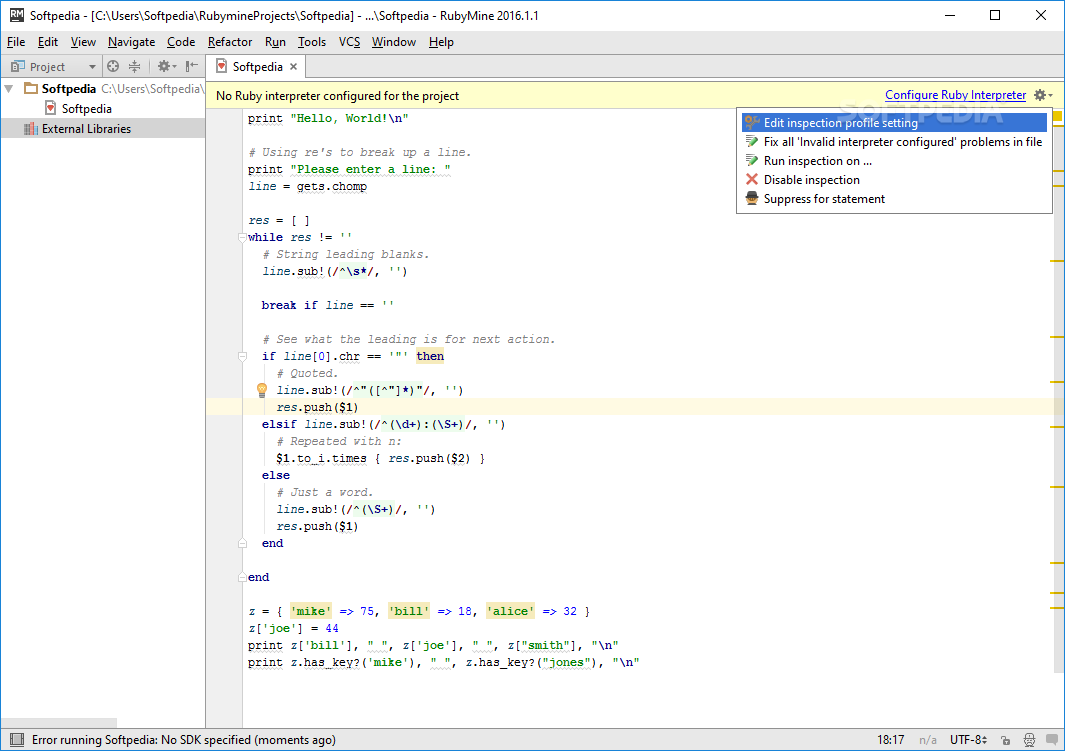Viewport: 1065px width, 751px height.
Task: Open the UTF-8 file encoding selector
Action: tap(968, 739)
